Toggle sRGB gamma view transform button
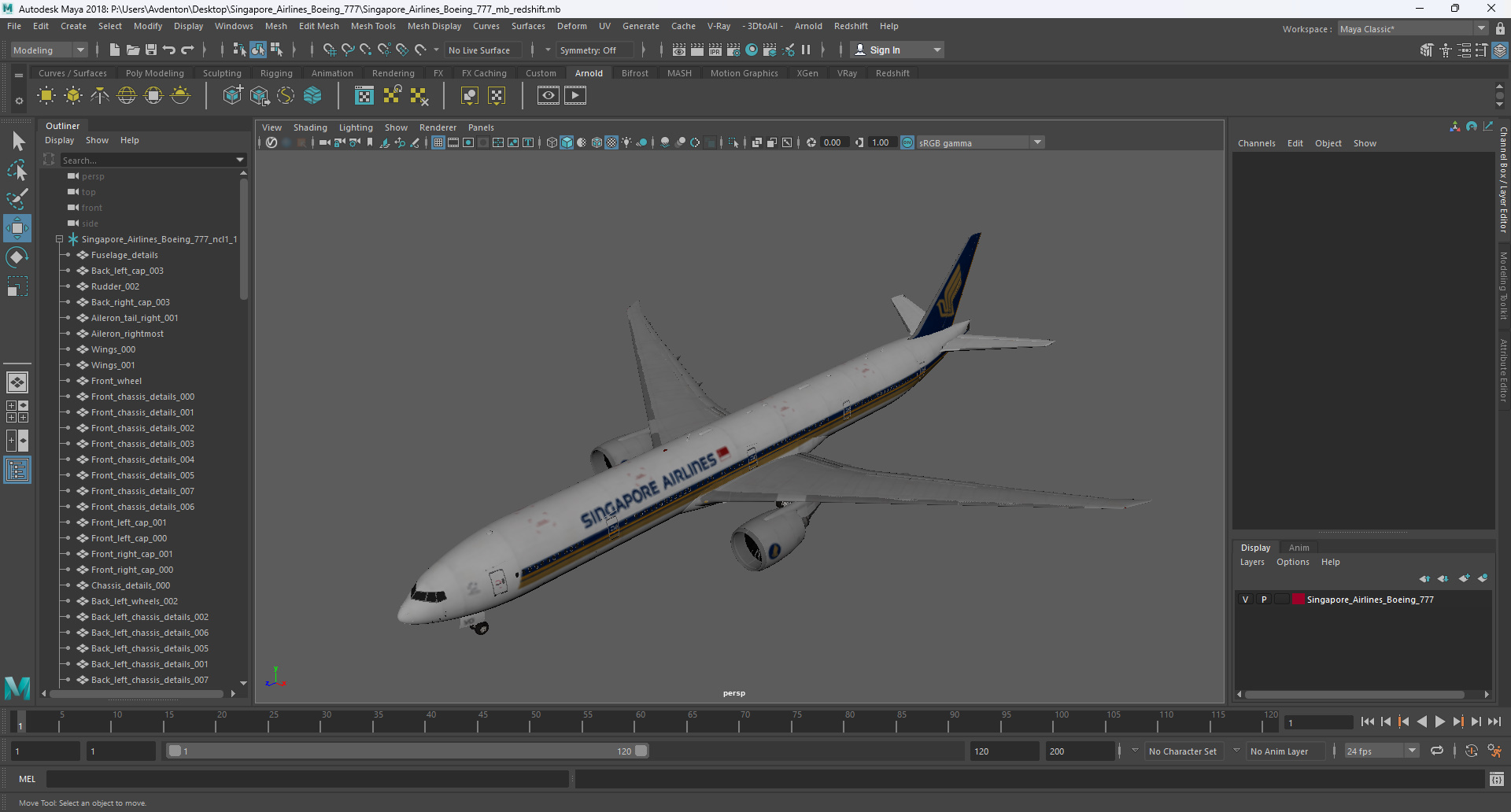Image resolution: width=1511 pixels, height=812 pixels. click(907, 142)
